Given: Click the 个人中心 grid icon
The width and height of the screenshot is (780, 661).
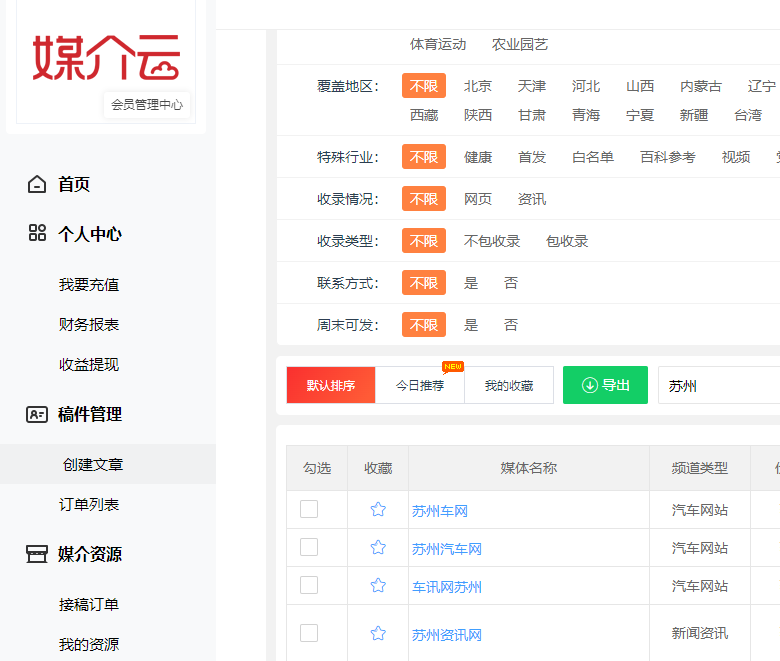Looking at the screenshot, I should tap(37, 234).
